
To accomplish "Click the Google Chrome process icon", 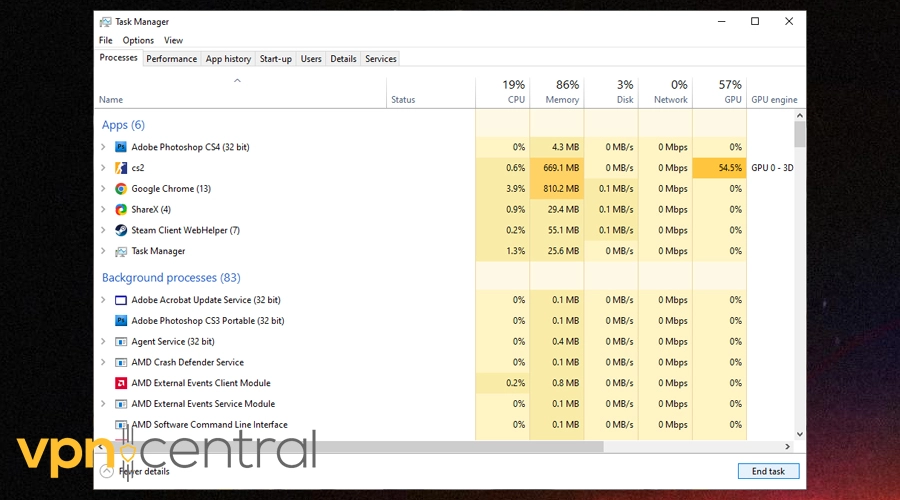I will (x=121, y=188).
